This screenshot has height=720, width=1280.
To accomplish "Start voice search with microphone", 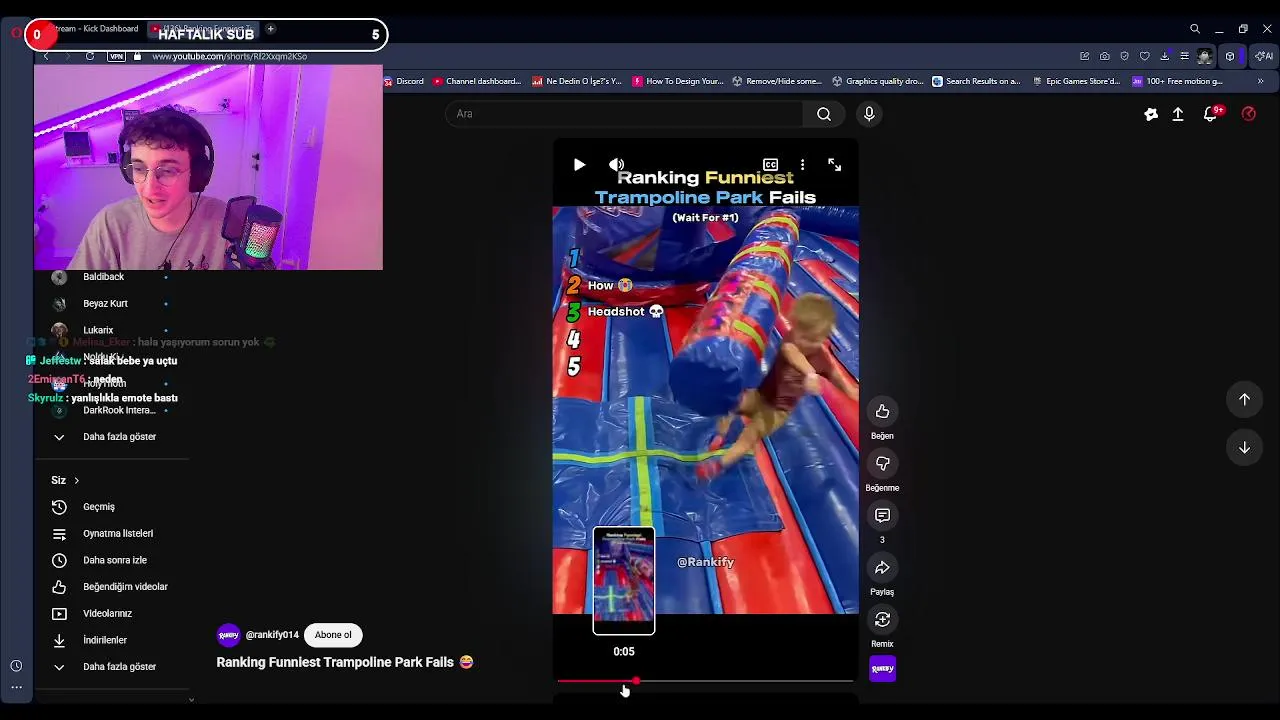I will pos(869,114).
